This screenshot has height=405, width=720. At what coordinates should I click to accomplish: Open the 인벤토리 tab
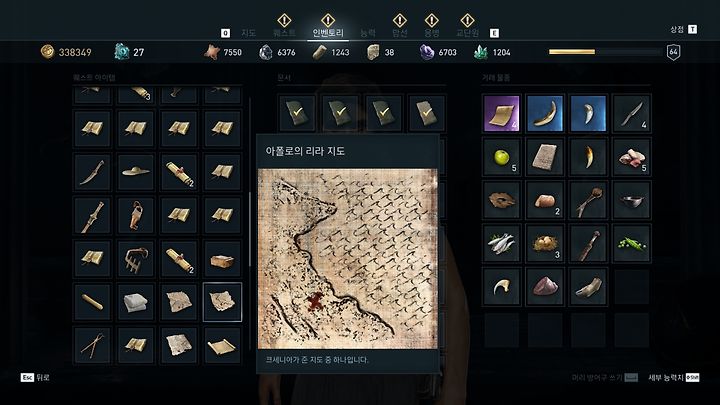(x=328, y=33)
